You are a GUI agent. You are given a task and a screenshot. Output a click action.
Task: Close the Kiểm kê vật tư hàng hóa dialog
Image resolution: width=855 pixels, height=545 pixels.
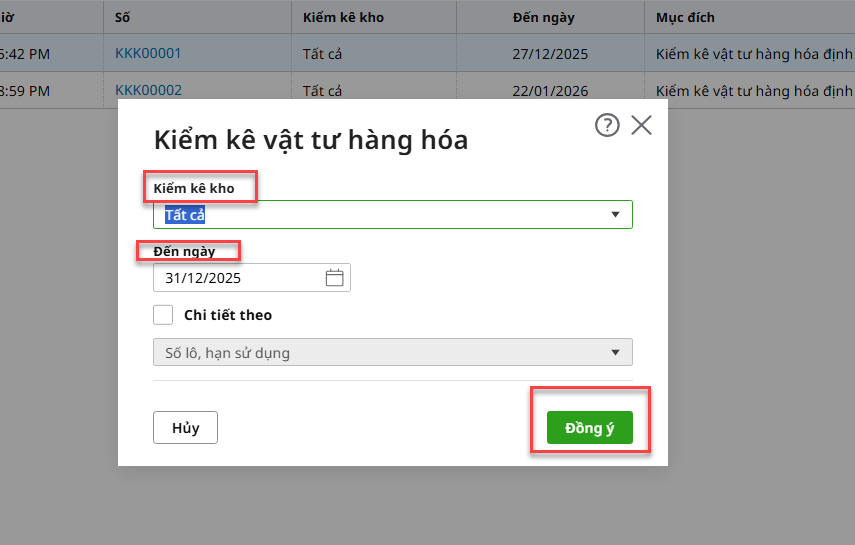pos(641,125)
